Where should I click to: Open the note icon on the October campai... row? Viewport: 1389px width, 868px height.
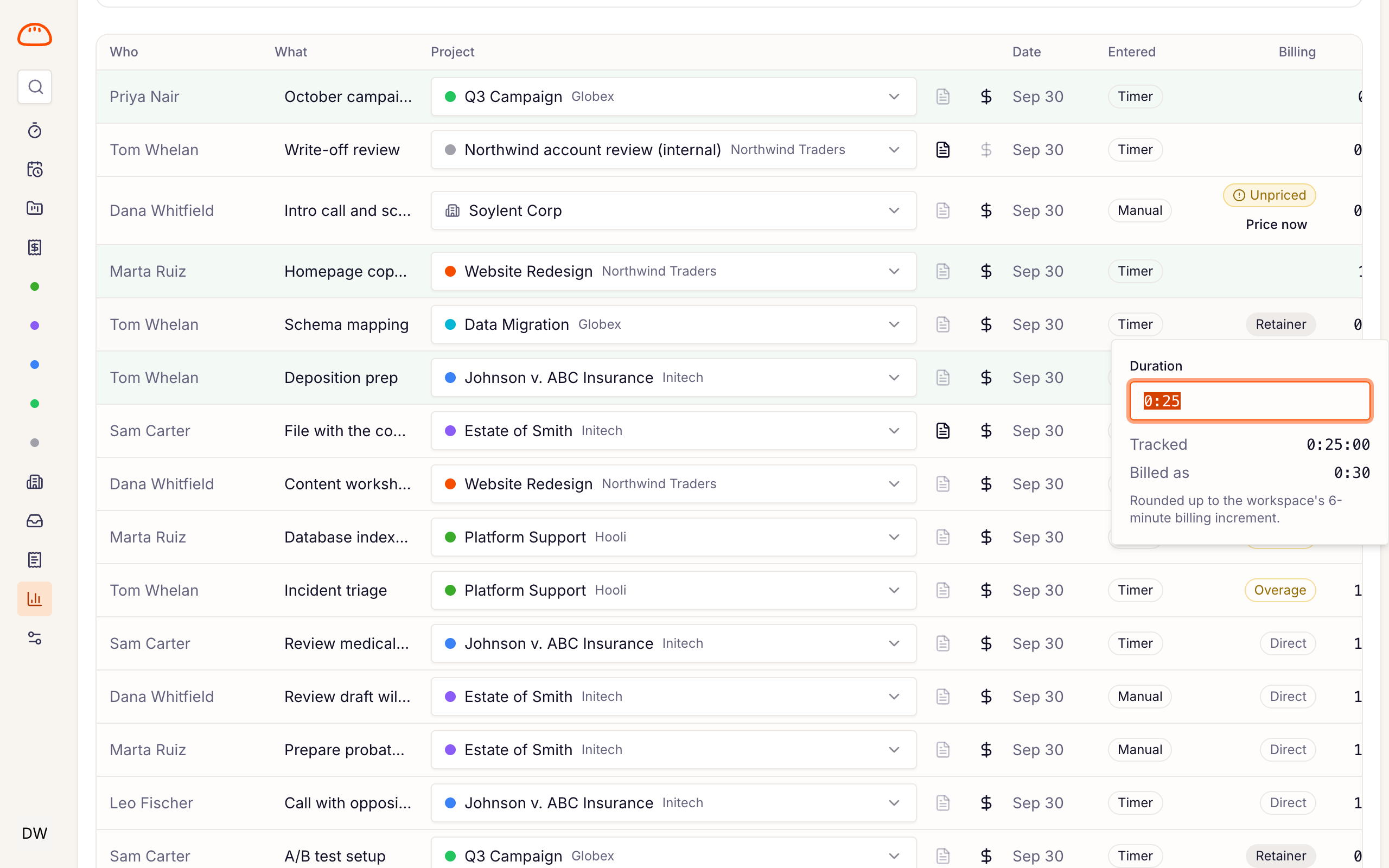[942, 97]
